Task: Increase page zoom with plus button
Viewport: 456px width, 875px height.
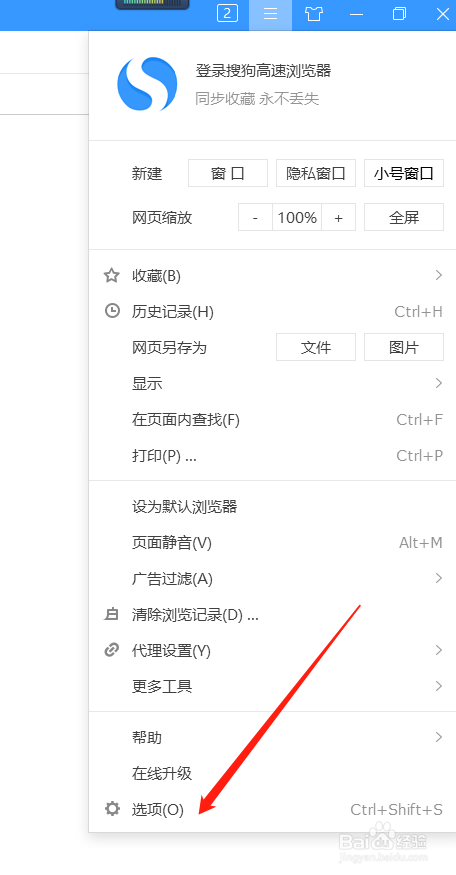Action: click(338, 218)
